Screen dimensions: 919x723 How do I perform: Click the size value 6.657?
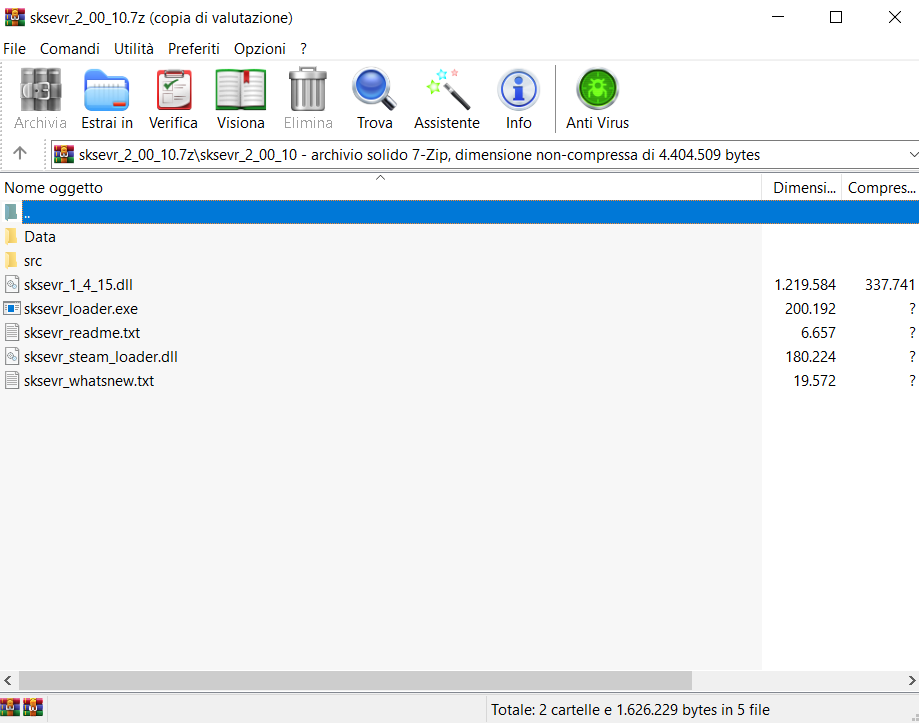(818, 333)
